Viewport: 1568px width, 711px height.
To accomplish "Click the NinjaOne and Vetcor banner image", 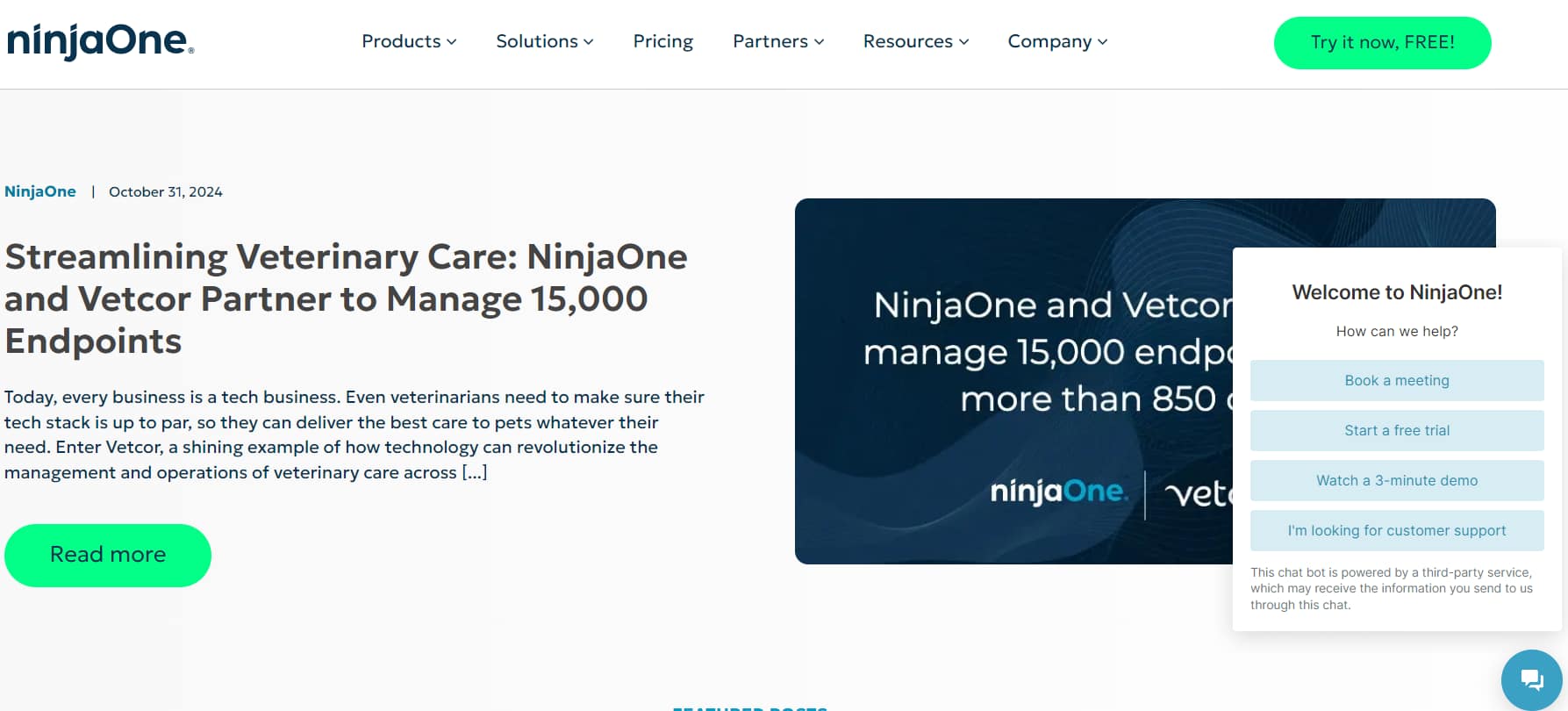I will tap(1009, 381).
